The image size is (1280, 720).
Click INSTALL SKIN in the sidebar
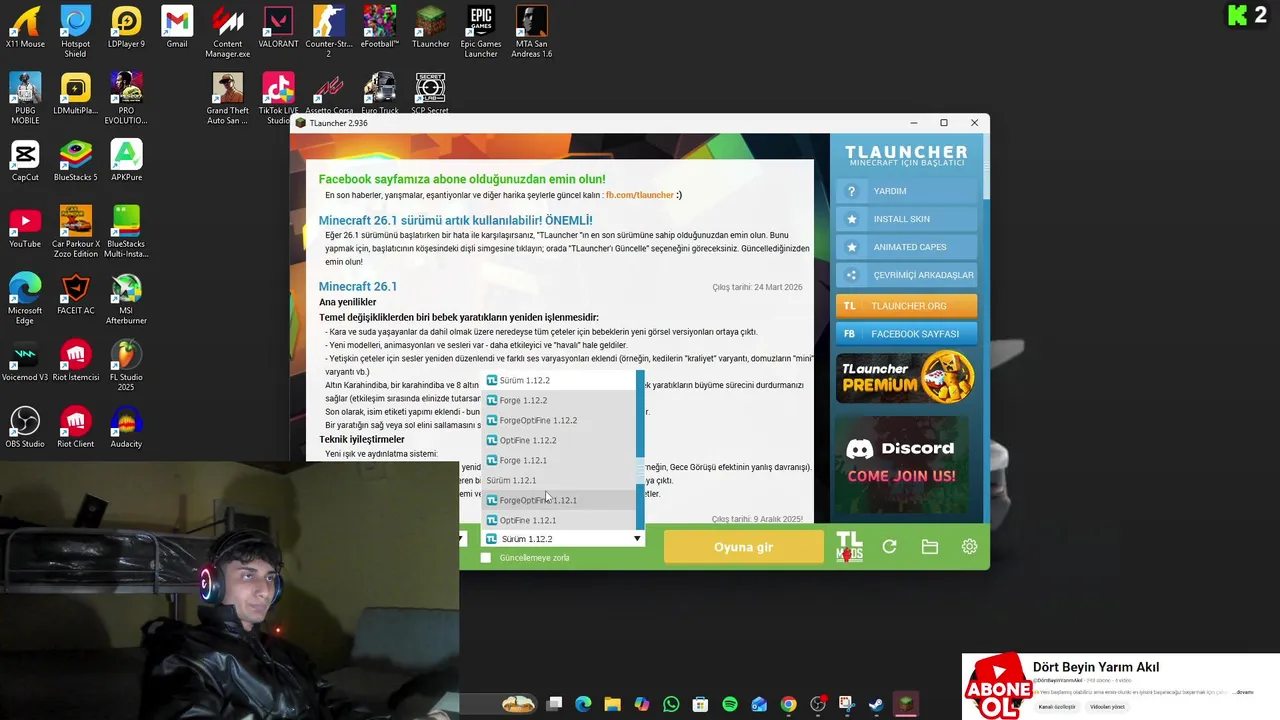pyautogui.click(x=906, y=219)
